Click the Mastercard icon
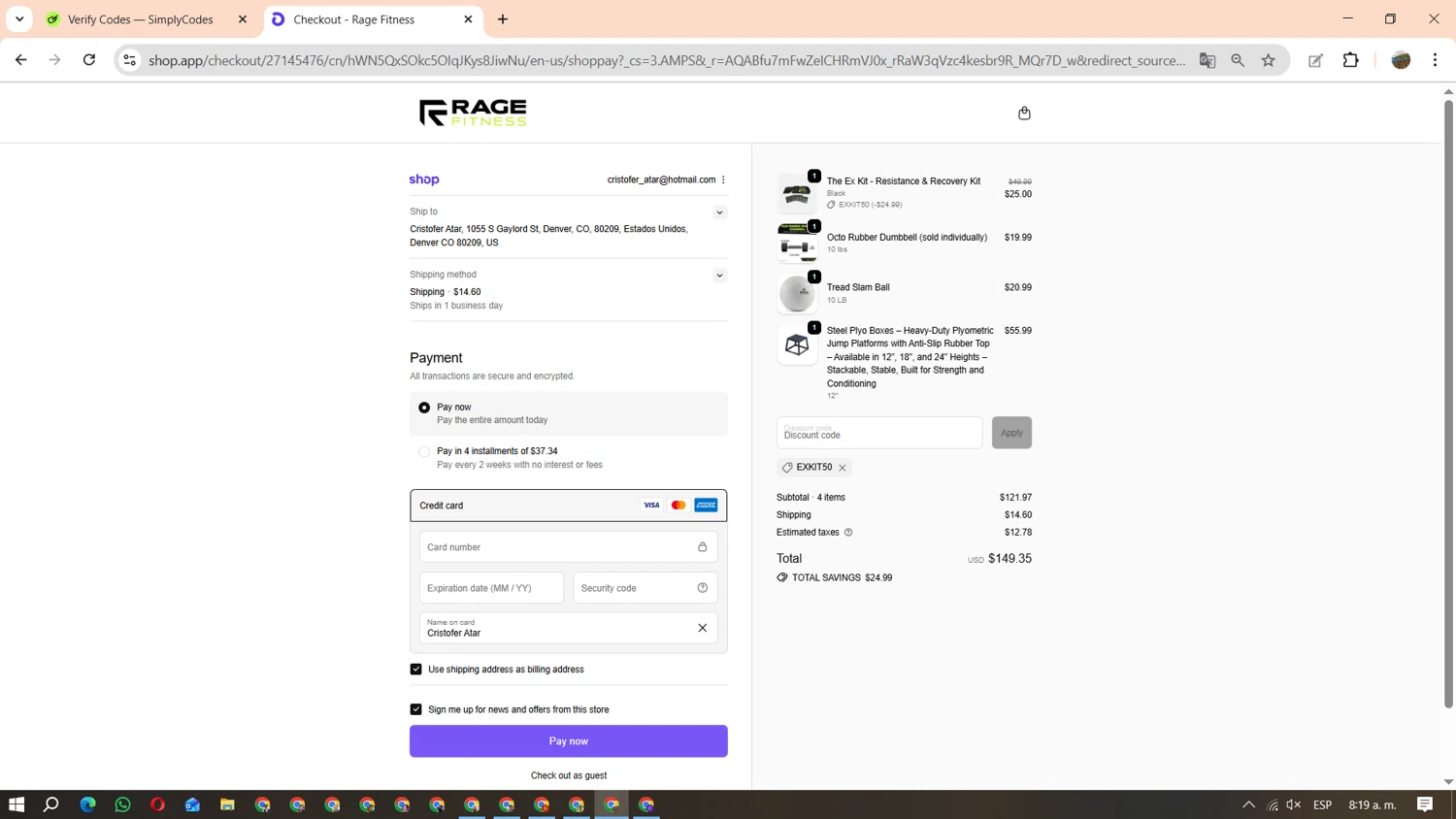 coord(678,506)
